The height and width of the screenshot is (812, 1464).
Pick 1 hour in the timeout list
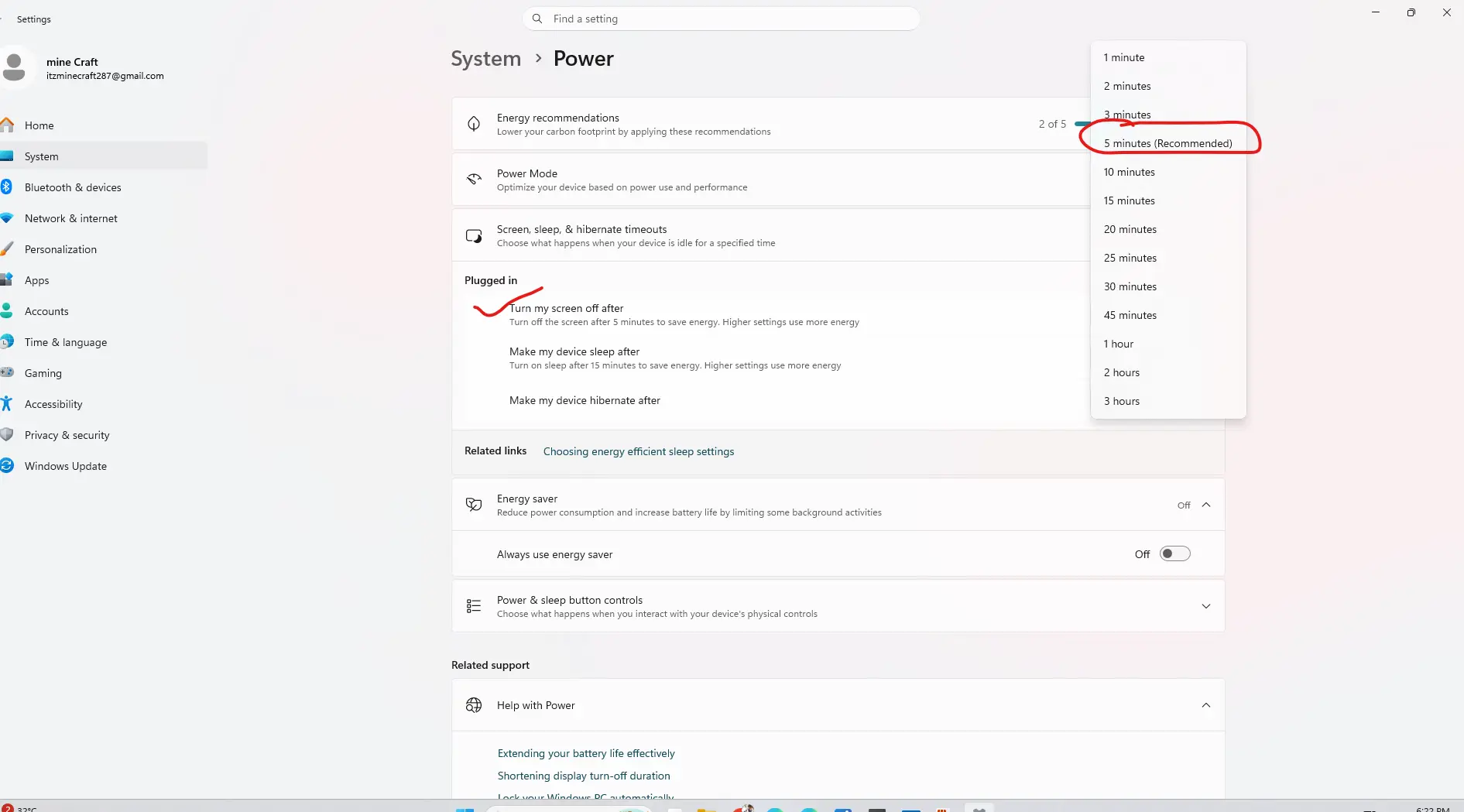pos(1119,344)
